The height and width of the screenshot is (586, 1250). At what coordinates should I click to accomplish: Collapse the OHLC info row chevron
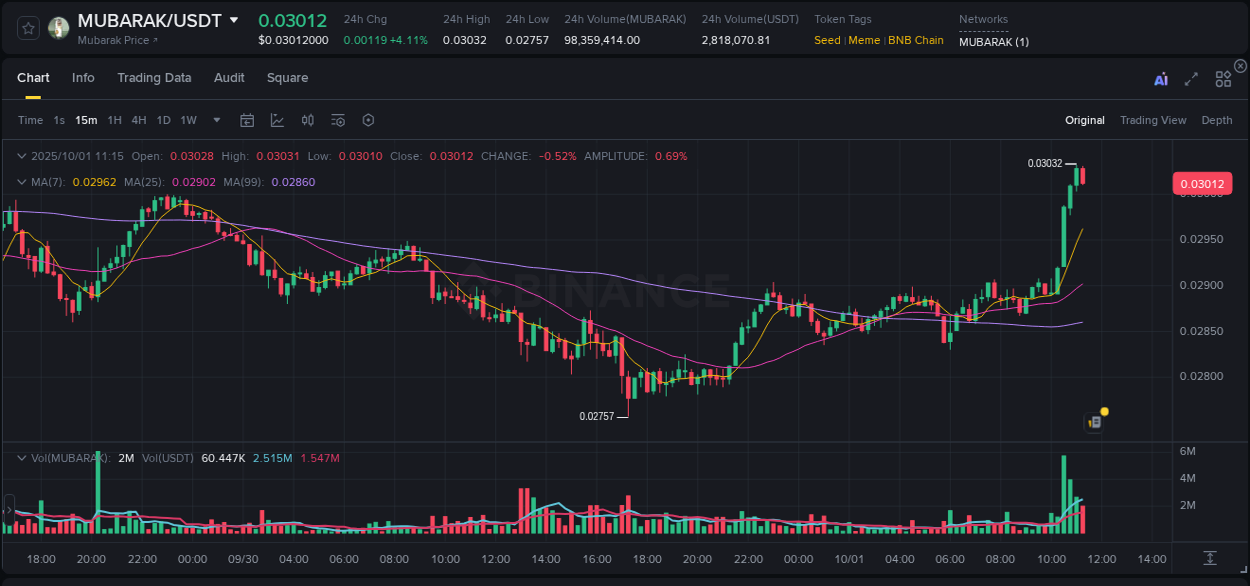pyautogui.click(x=21, y=156)
